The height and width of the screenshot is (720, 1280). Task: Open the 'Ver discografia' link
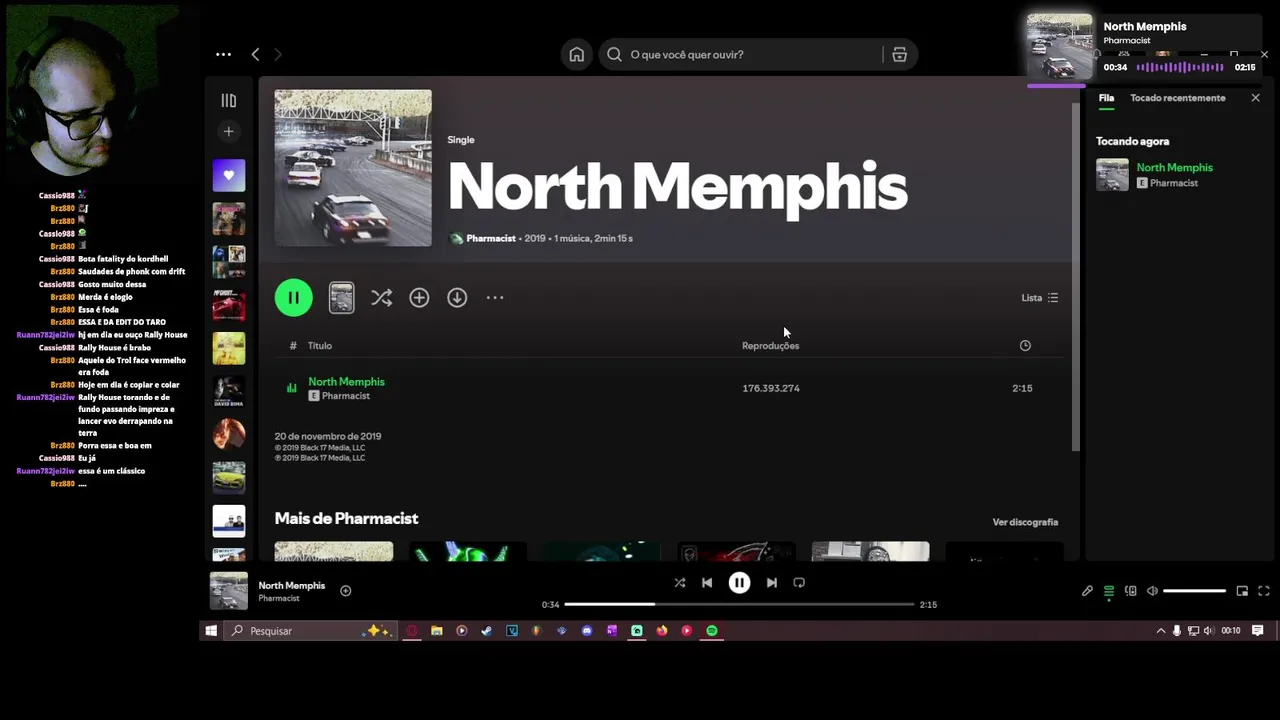click(x=1025, y=522)
